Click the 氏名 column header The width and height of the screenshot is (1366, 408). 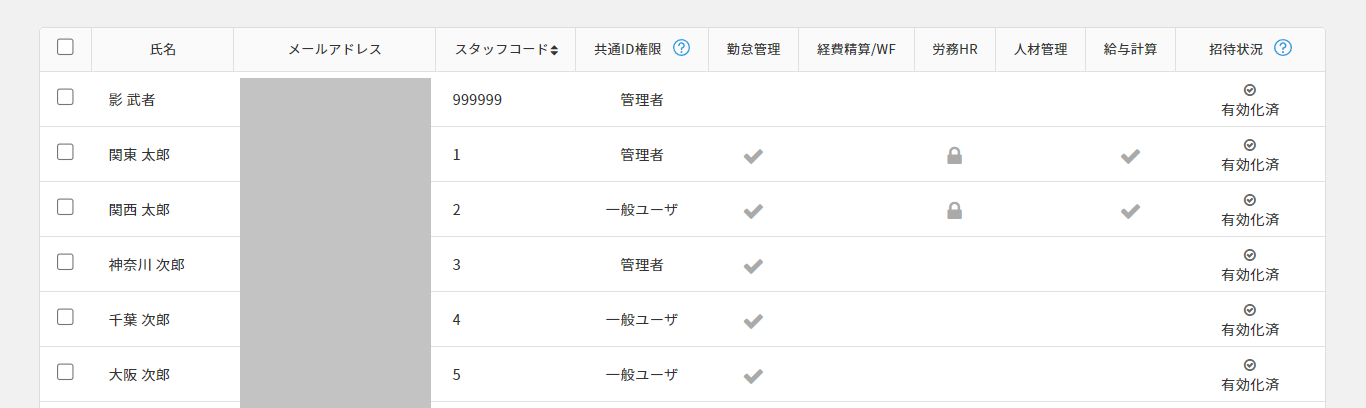pos(162,49)
